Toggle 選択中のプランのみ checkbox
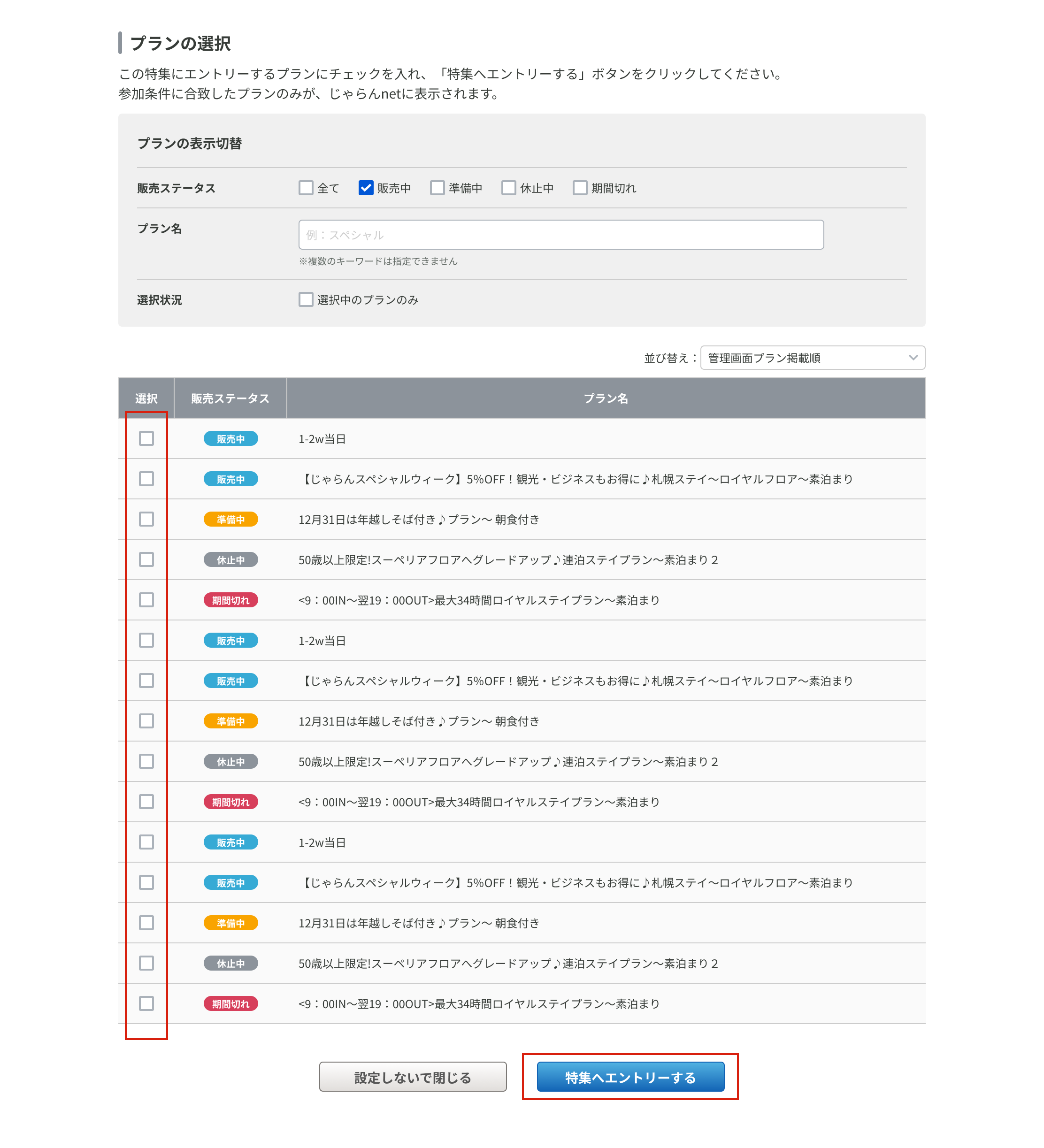The image size is (1044, 1148). 306,299
